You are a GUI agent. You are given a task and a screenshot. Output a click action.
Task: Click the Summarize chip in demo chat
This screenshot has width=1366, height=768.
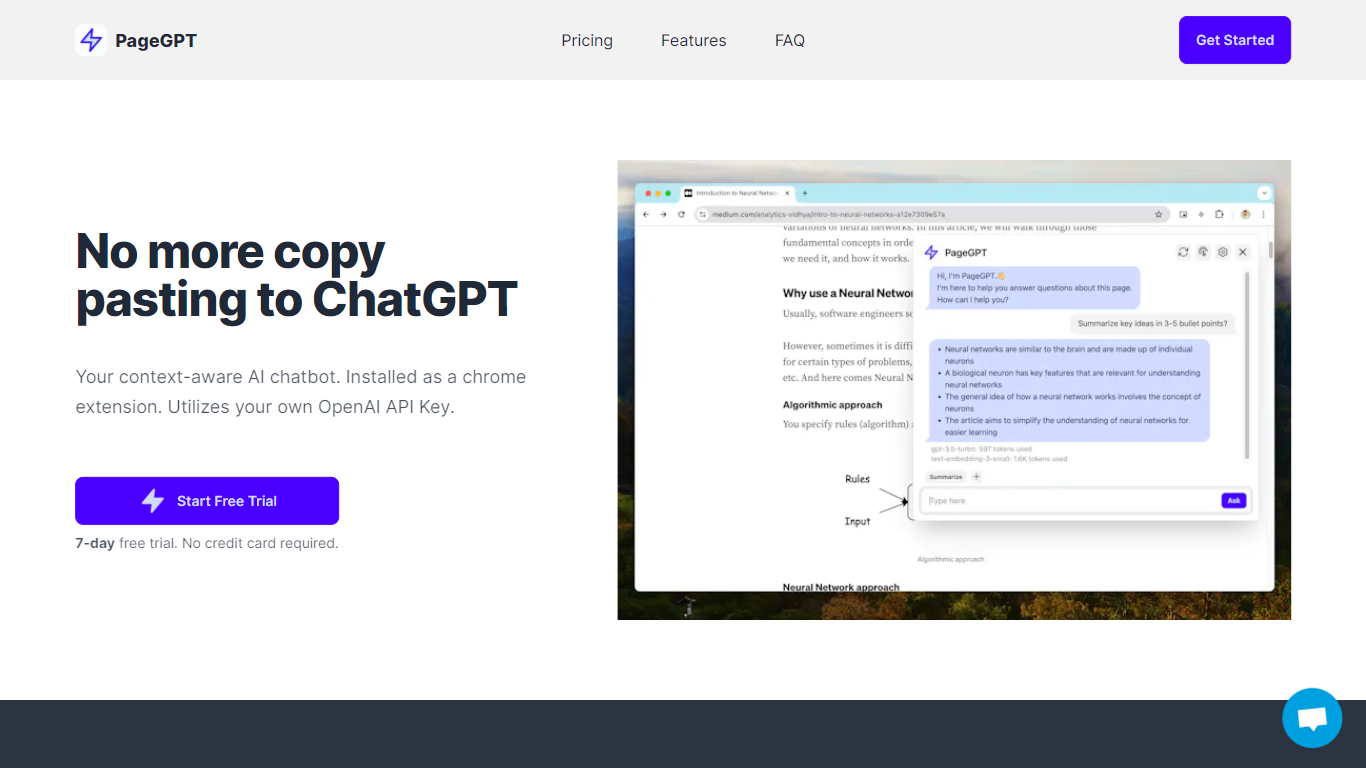click(x=946, y=477)
